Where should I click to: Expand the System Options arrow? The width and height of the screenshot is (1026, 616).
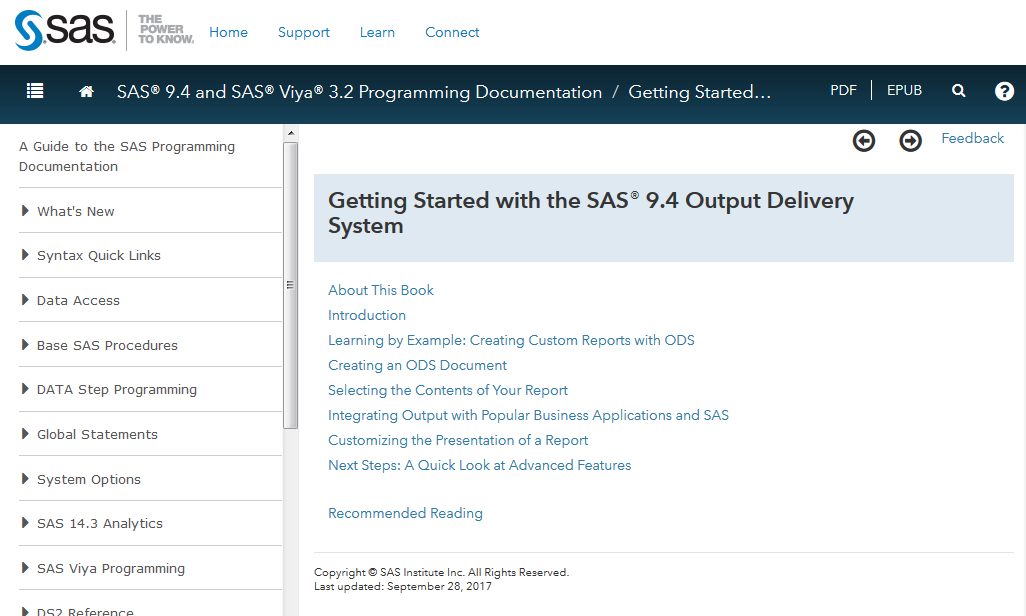pyautogui.click(x=25, y=479)
